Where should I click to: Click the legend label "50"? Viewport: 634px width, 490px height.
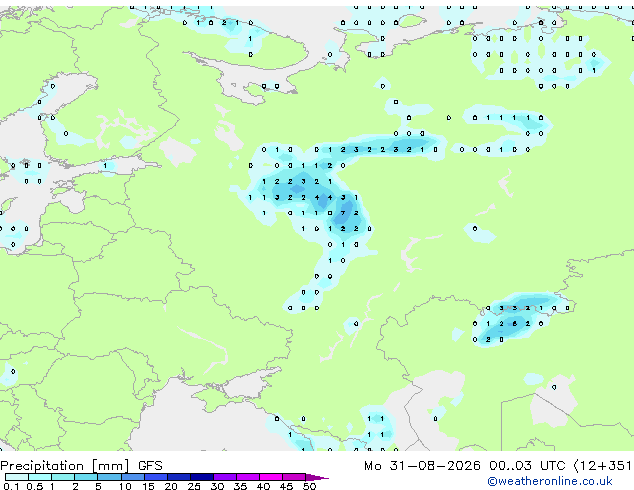click(x=309, y=486)
